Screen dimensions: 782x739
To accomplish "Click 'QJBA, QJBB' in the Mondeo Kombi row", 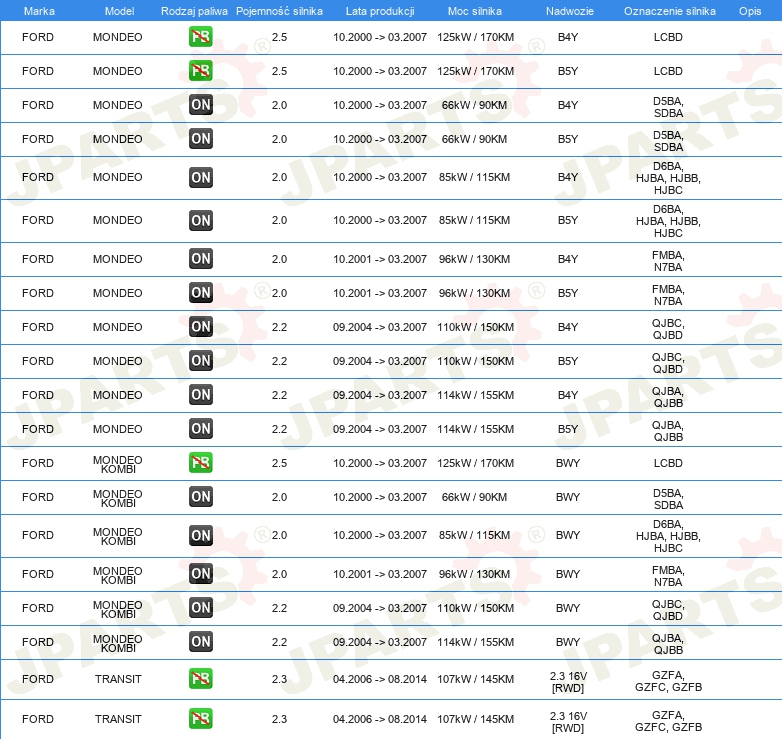I will pyautogui.click(x=668, y=644).
